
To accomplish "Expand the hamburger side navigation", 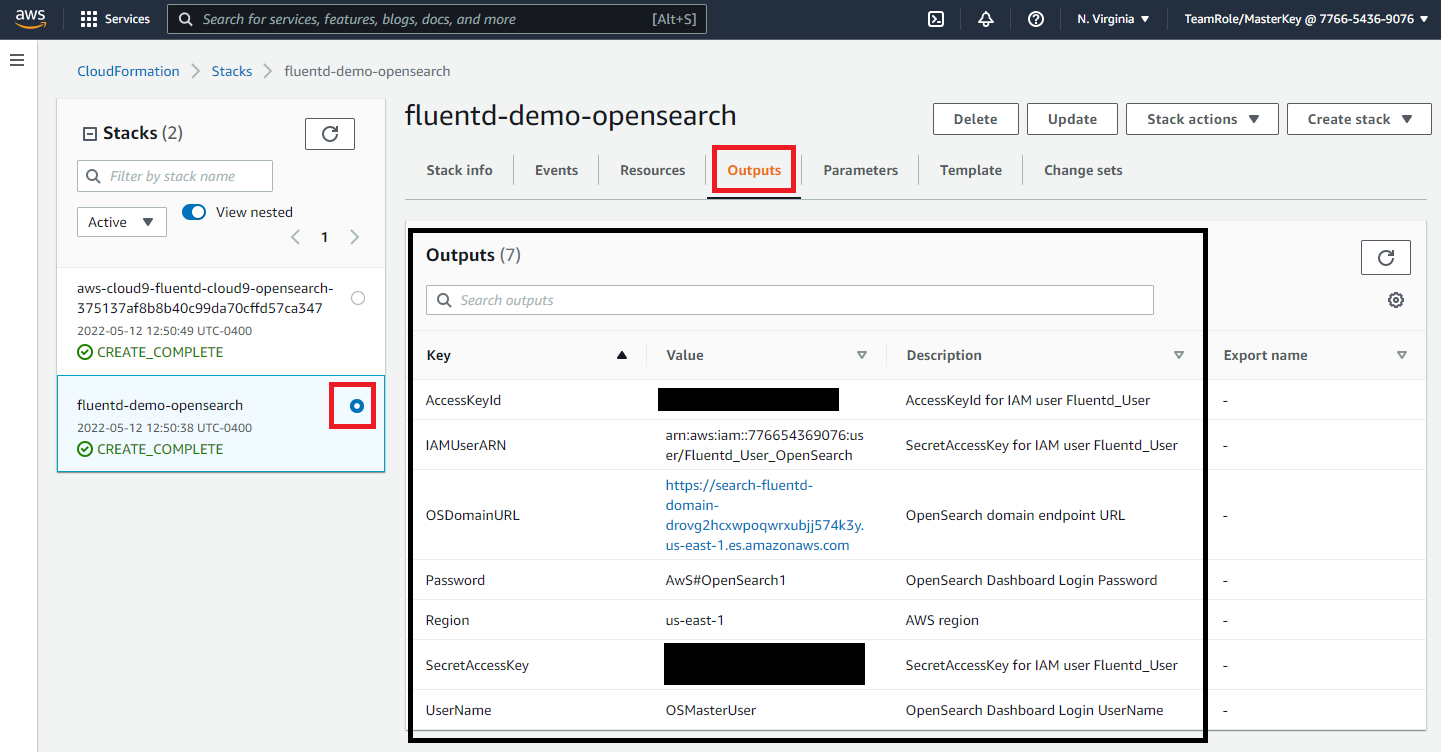I will 17,61.
